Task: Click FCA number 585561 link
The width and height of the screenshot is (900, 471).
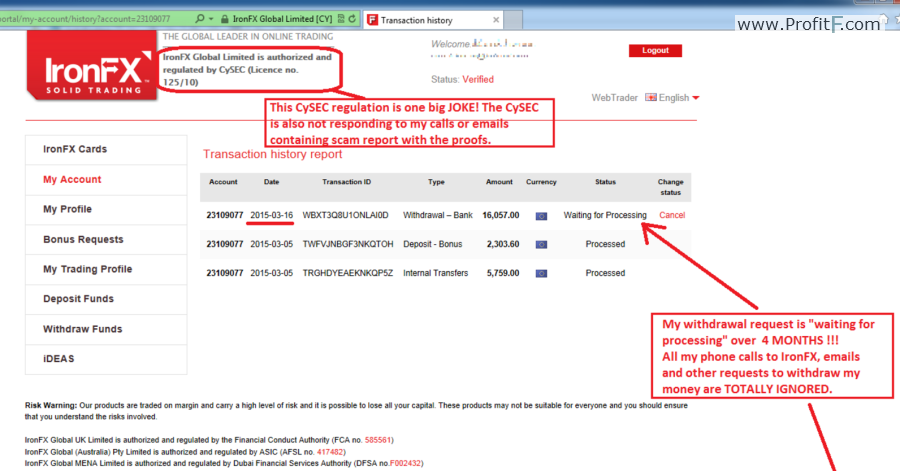Action: coord(378,440)
